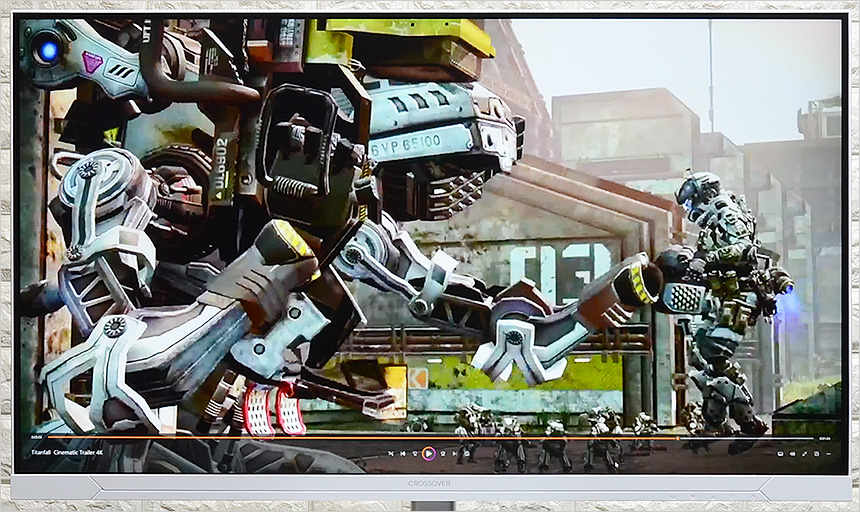The width and height of the screenshot is (860, 512).
Task: Click the total duration time label
Action: 824,437
